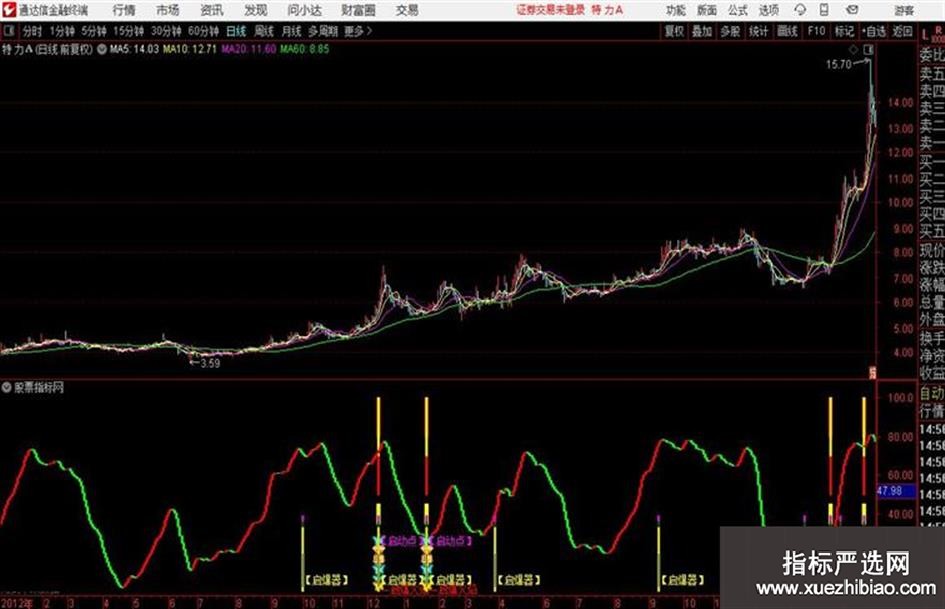This screenshot has width=945, height=609.
Task: Open the mobile phone icon
Action: [x=824, y=10]
